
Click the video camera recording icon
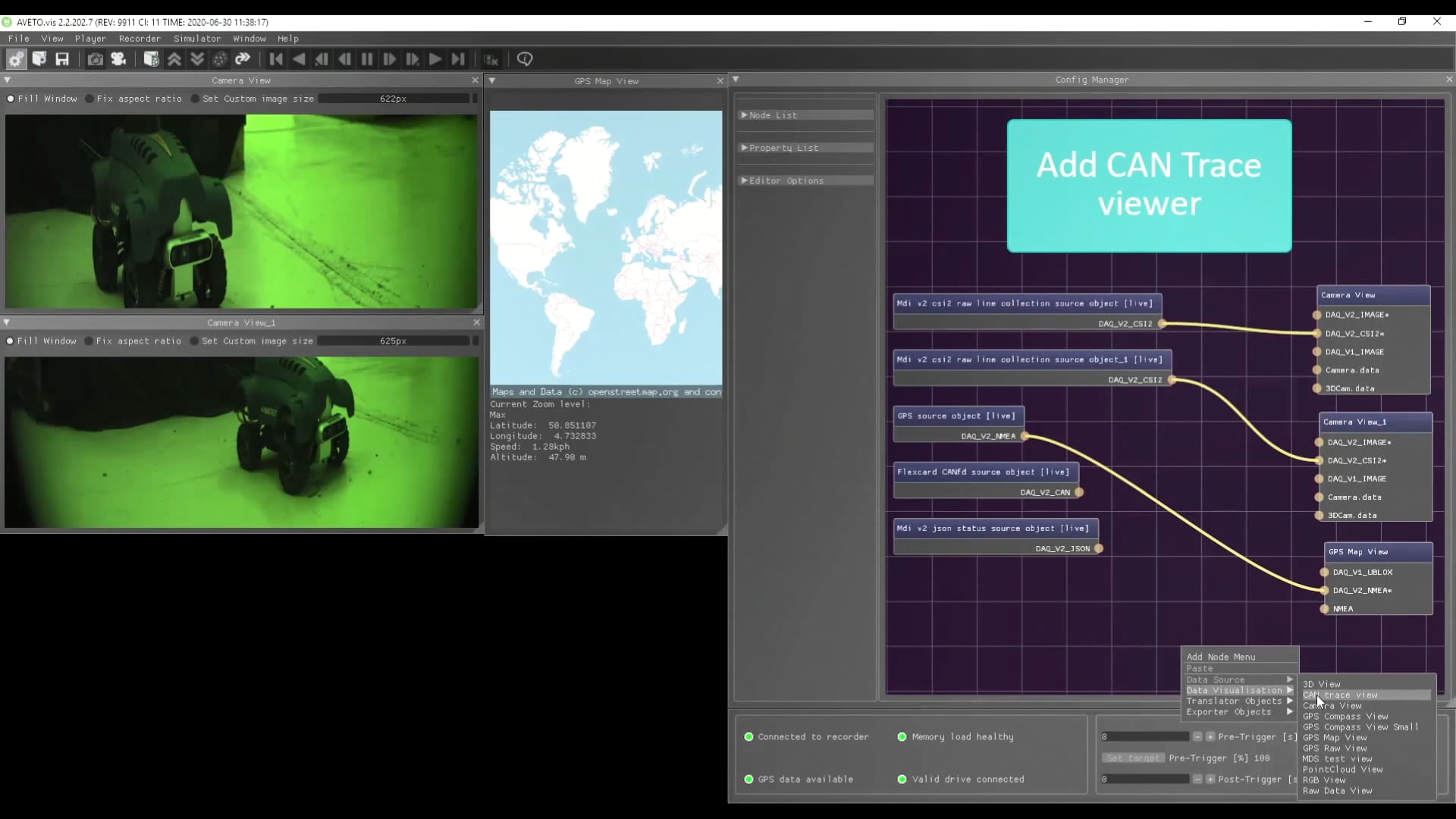118,59
